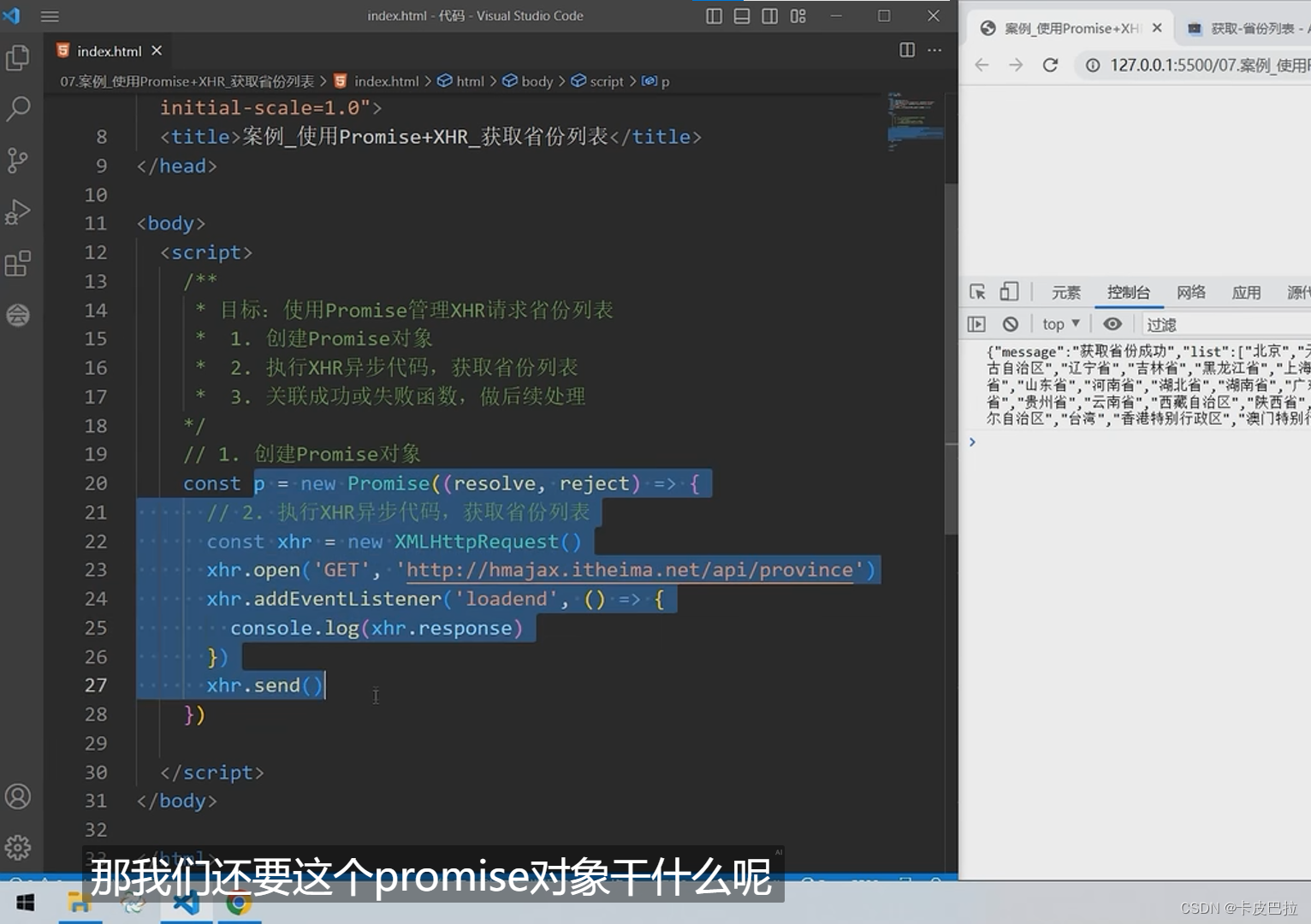This screenshot has height=924, width=1311.
Task: Open the Accounts menu icon
Action: coord(18,797)
